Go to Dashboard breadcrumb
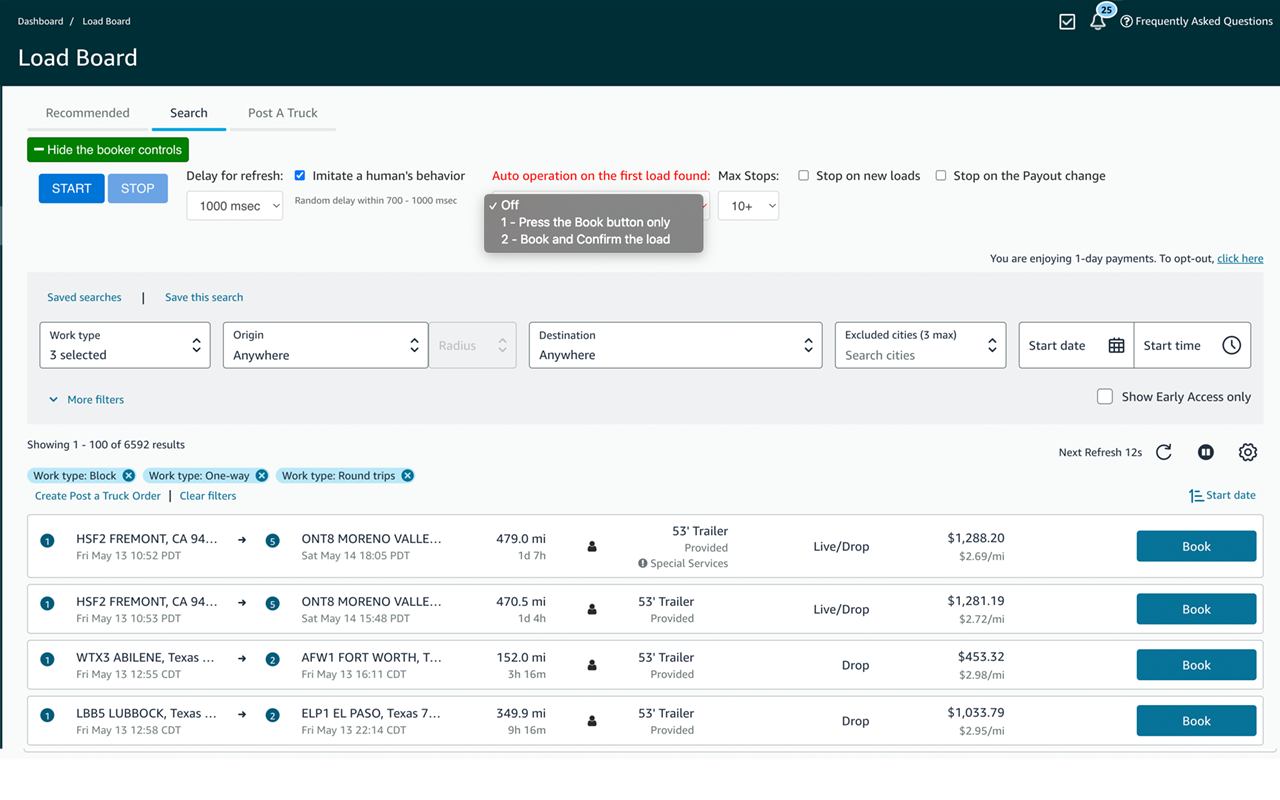 click(40, 21)
